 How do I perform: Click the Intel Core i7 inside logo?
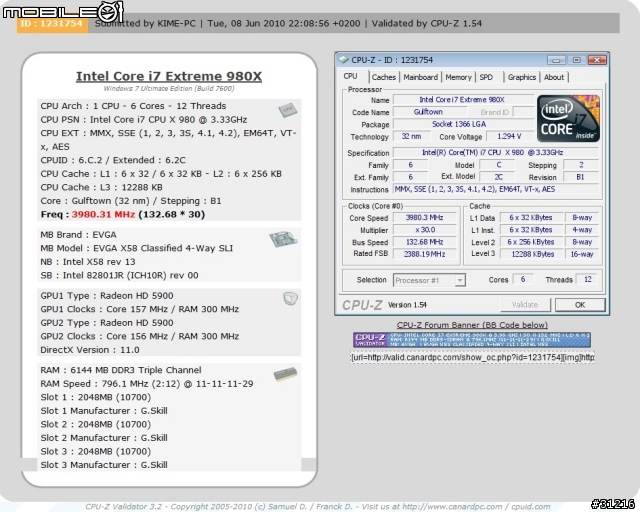point(568,118)
